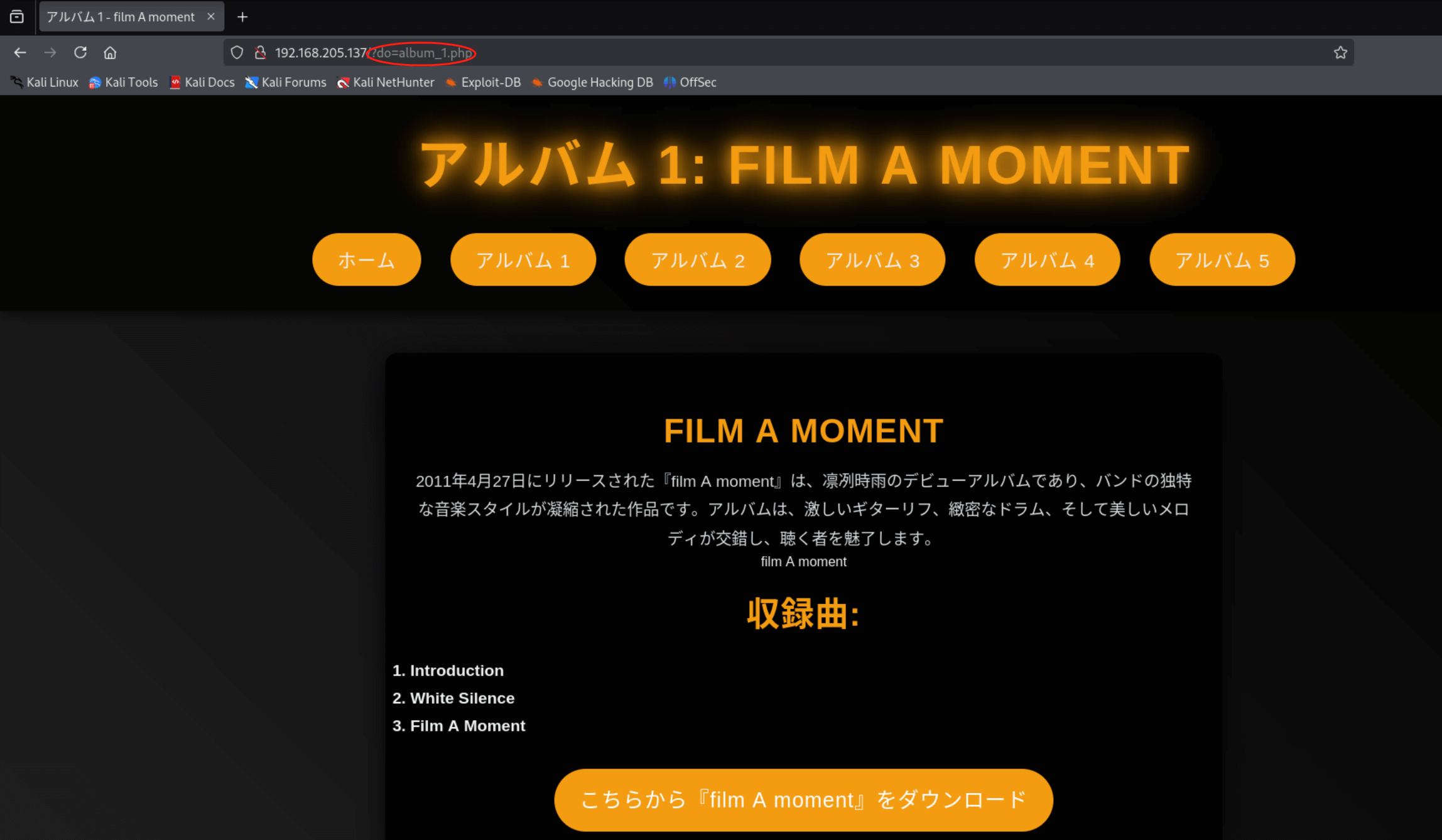Go to the browser home page
The width and height of the screenshot is (1442, 840).
pos(110,53)
